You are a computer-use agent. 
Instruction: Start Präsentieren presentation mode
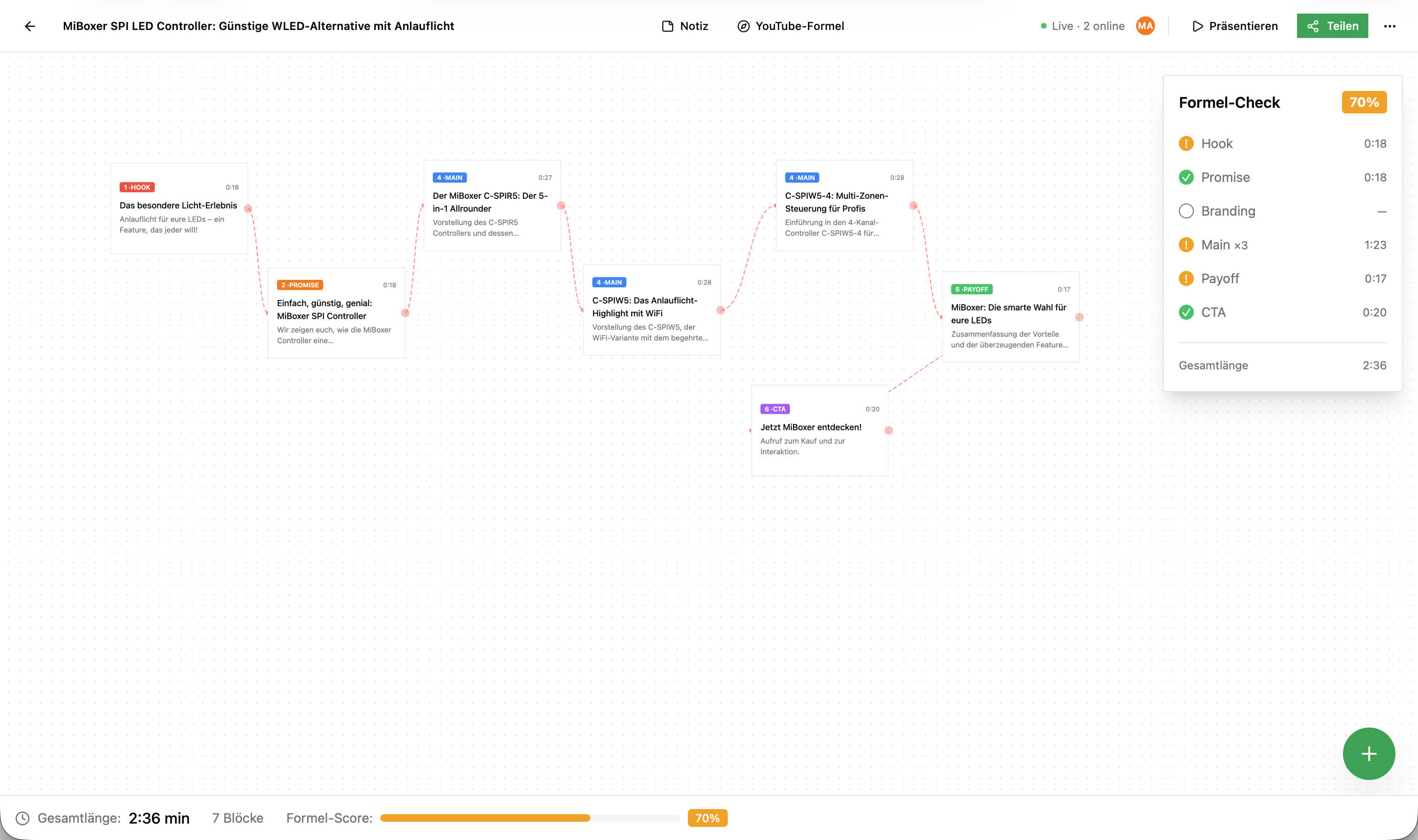[x=1235, y=26]
